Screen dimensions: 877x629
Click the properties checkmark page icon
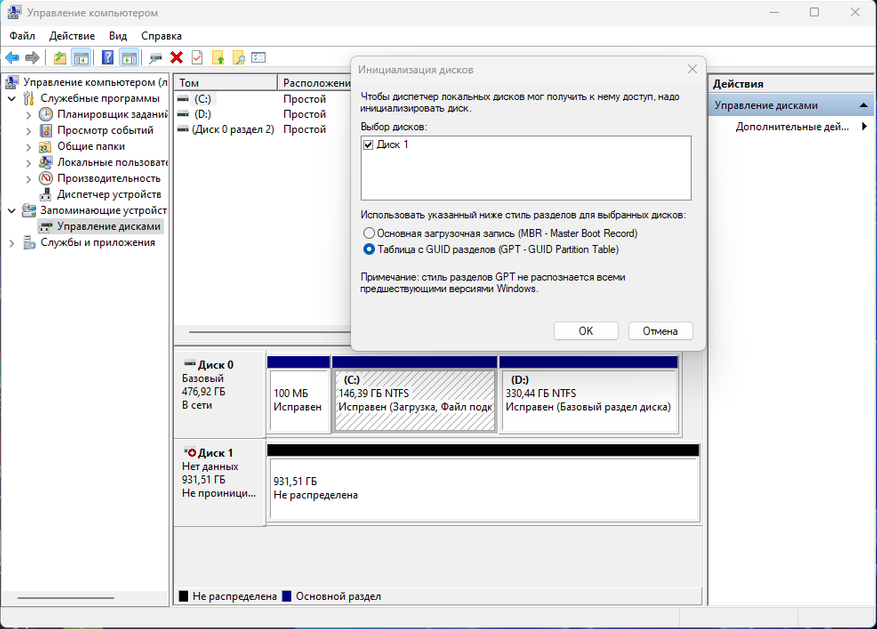(197, 58)
